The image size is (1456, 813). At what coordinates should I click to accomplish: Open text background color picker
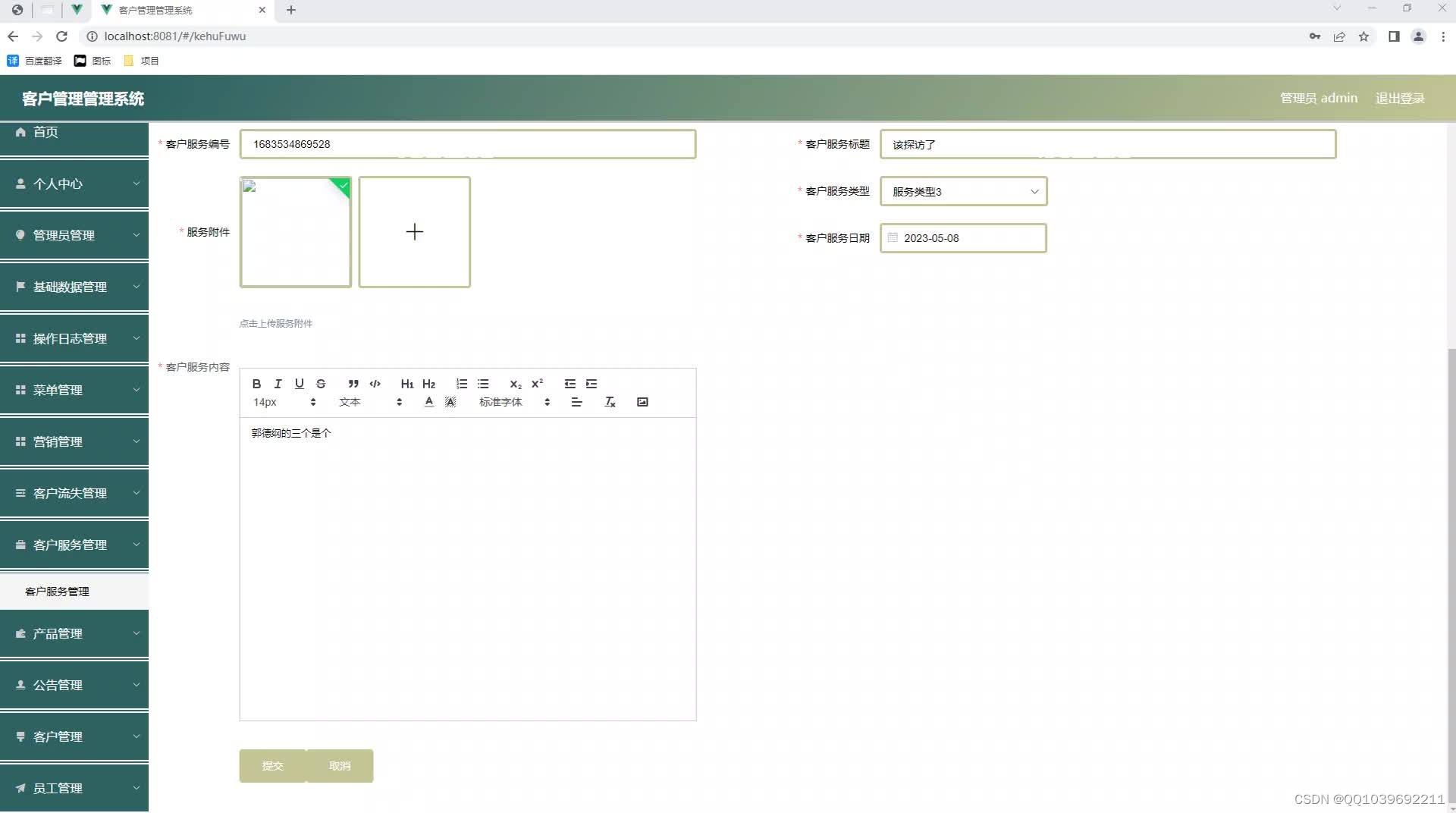click(x=450, y=402)
